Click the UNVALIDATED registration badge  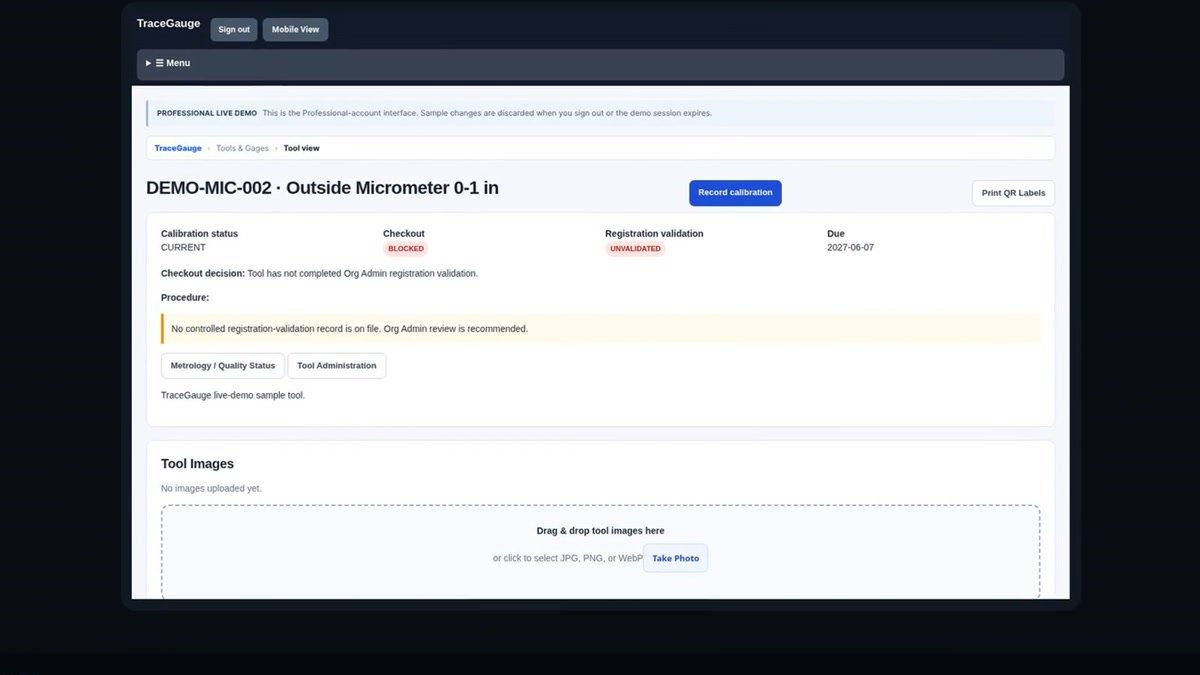pos(635,248)
